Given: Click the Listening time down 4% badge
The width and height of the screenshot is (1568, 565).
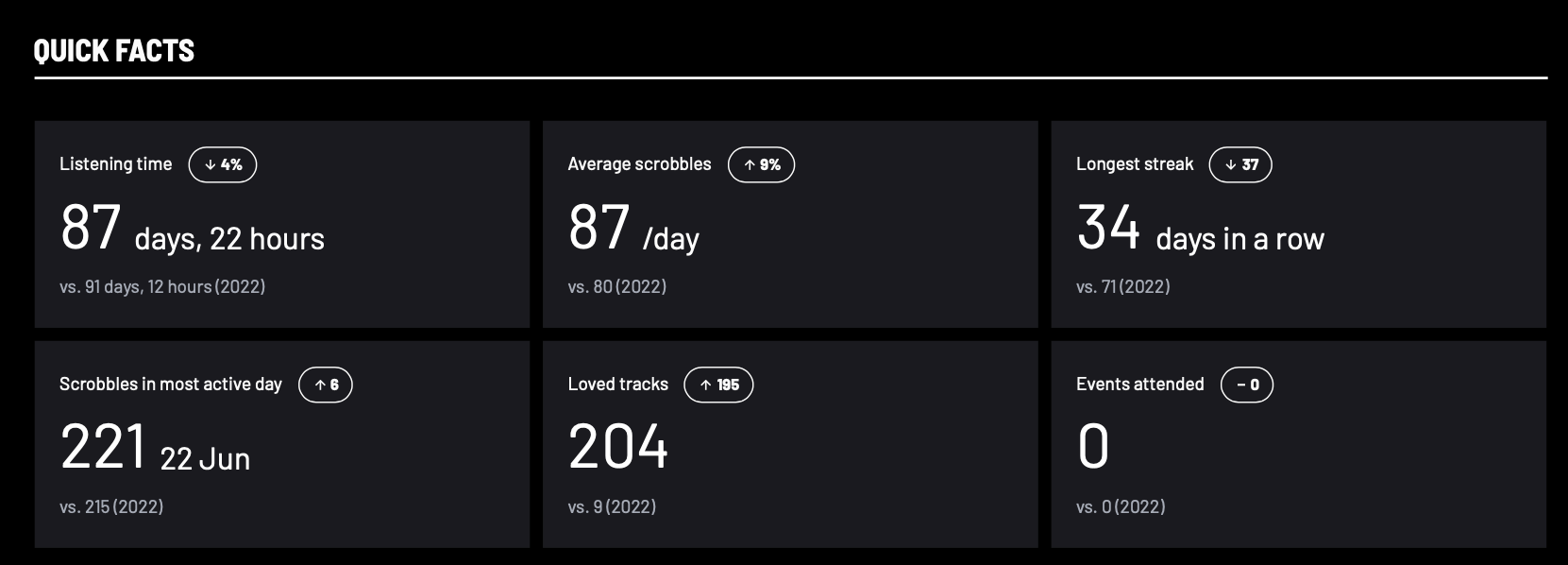Looking at the screenshot, I should 223,164.
